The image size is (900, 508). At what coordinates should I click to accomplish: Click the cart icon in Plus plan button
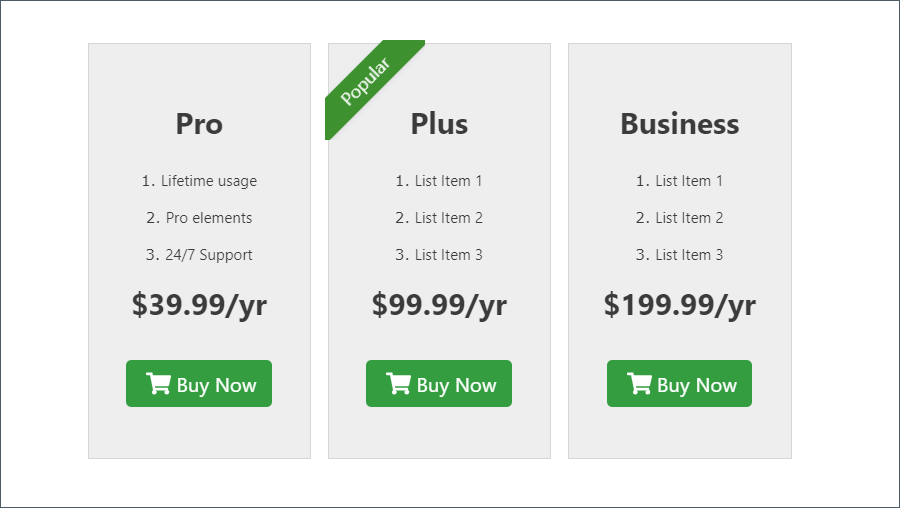click(x=398, y=383)
